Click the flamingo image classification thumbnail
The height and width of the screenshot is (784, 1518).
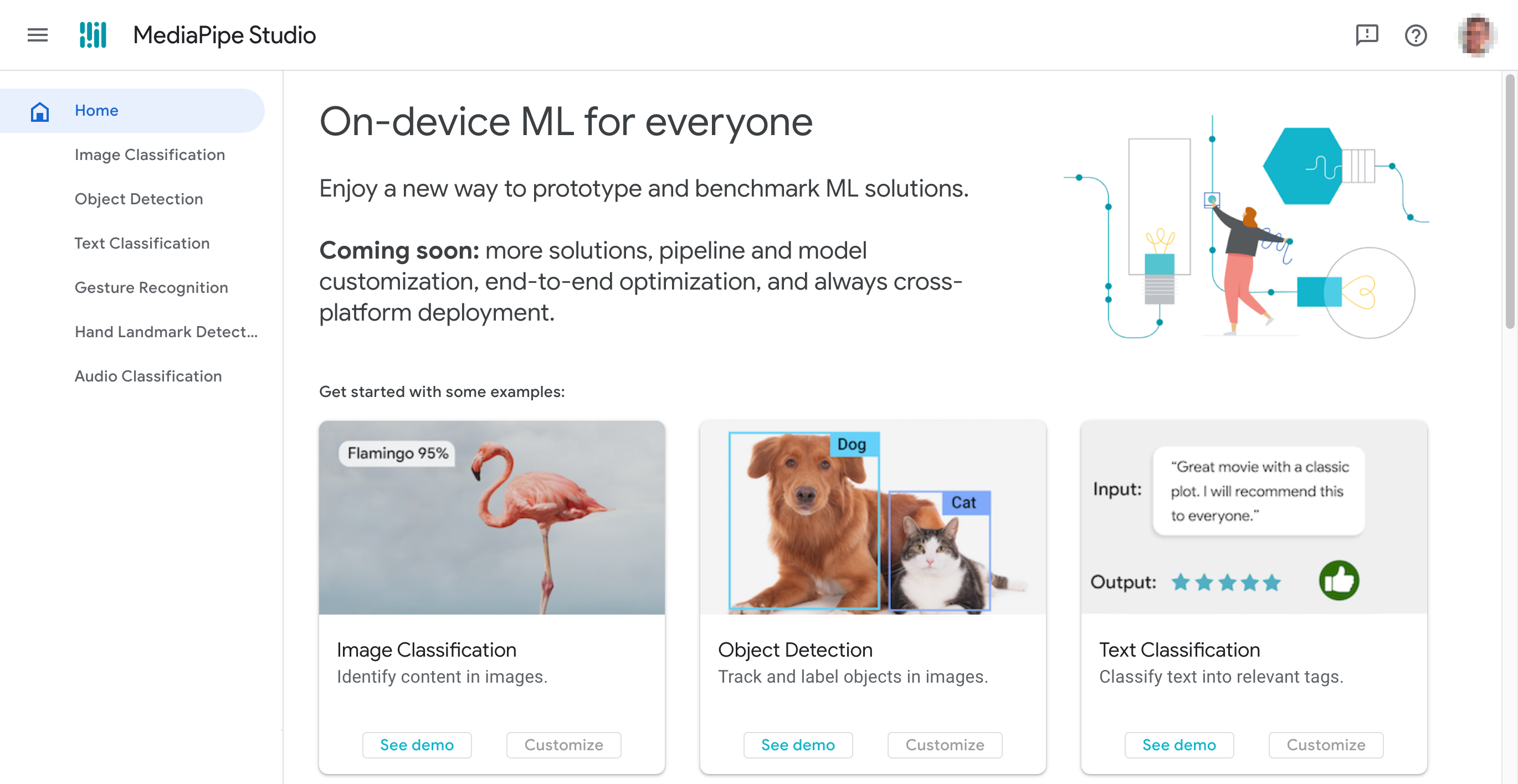click(492, 517)
